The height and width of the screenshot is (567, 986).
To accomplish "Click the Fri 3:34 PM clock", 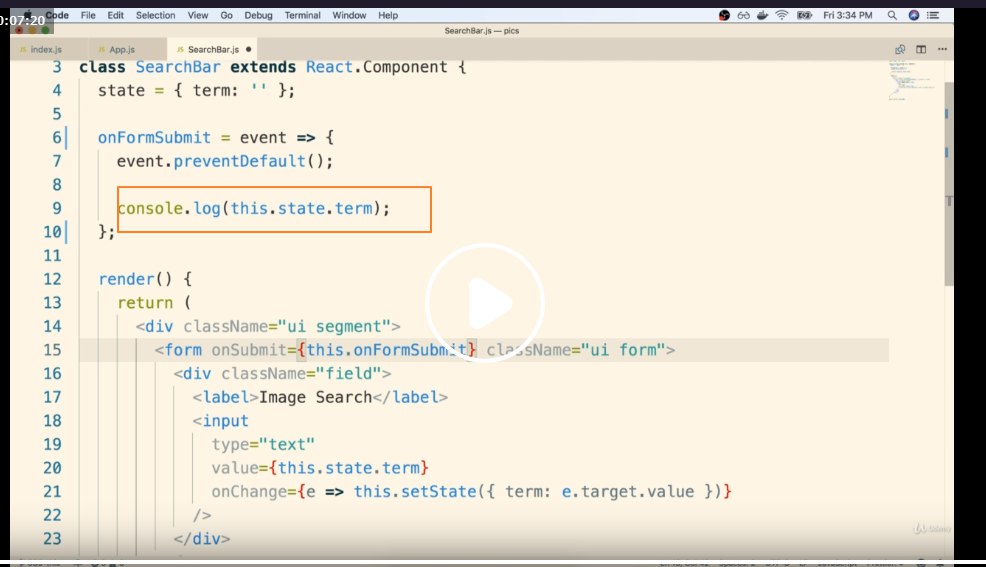I will 848,15.
